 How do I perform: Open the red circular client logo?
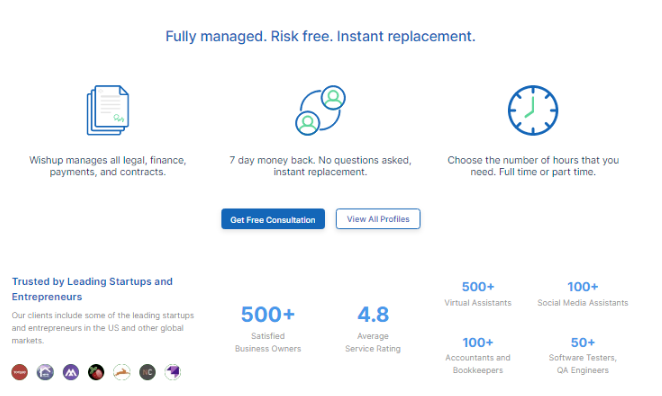click(x=19, y=372)
